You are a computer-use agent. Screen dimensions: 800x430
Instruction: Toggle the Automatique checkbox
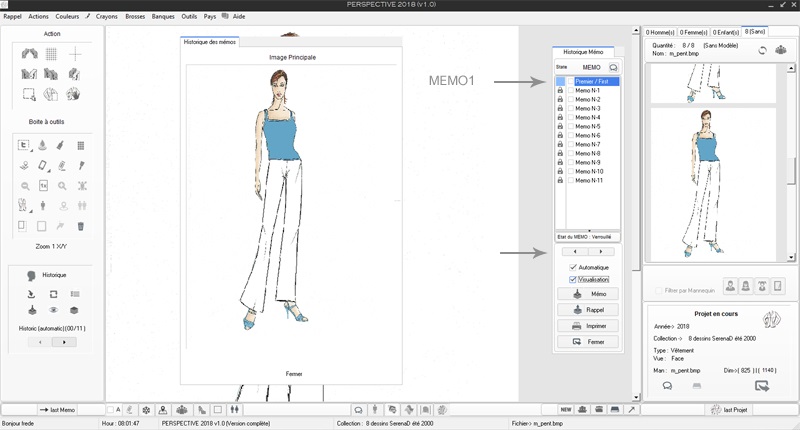click(573, 268)
